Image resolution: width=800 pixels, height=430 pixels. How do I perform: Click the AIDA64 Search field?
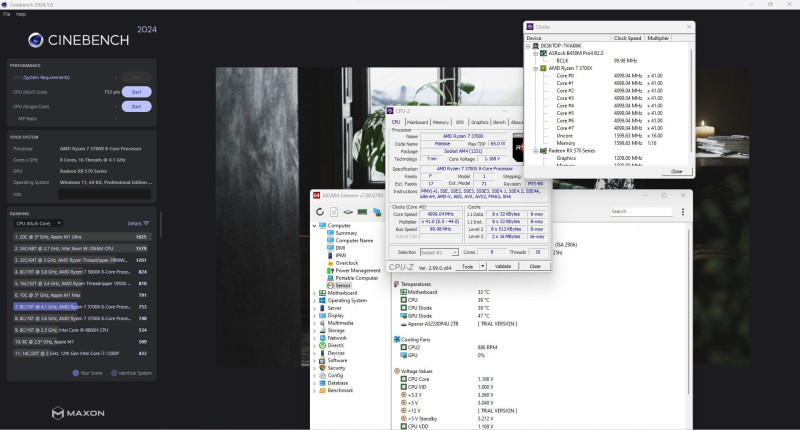641,211
